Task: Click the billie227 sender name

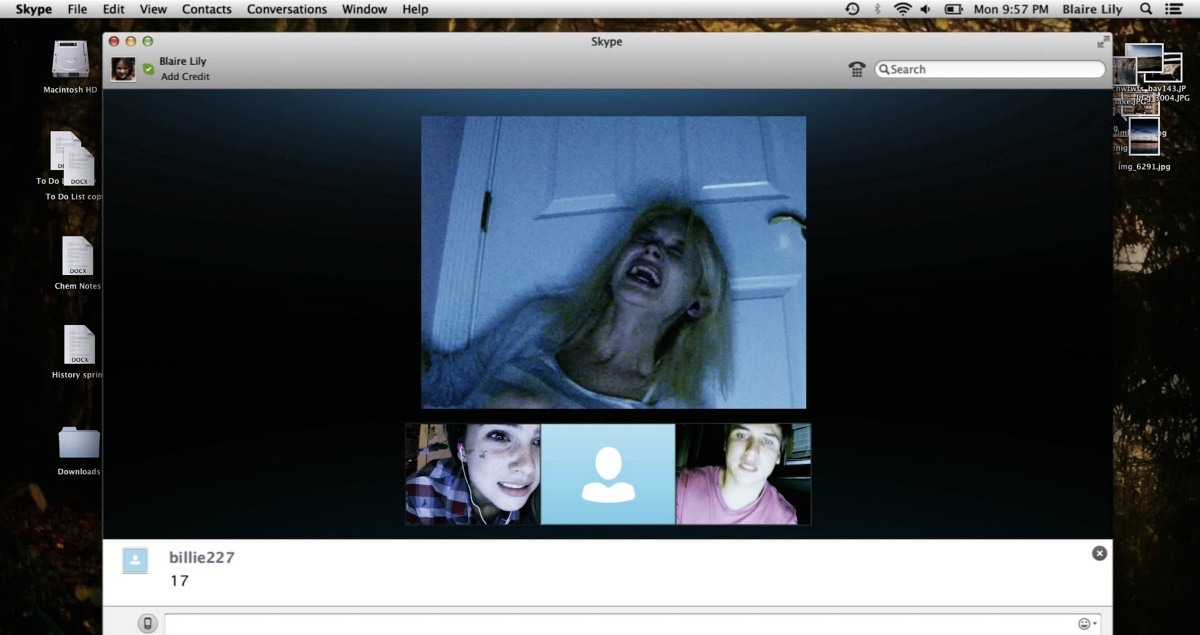Action: coord(201,557)
